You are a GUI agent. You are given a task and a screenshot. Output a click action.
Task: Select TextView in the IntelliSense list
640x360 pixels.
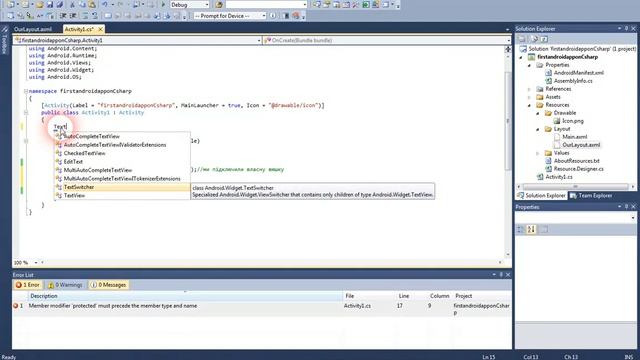pos(122,196)
